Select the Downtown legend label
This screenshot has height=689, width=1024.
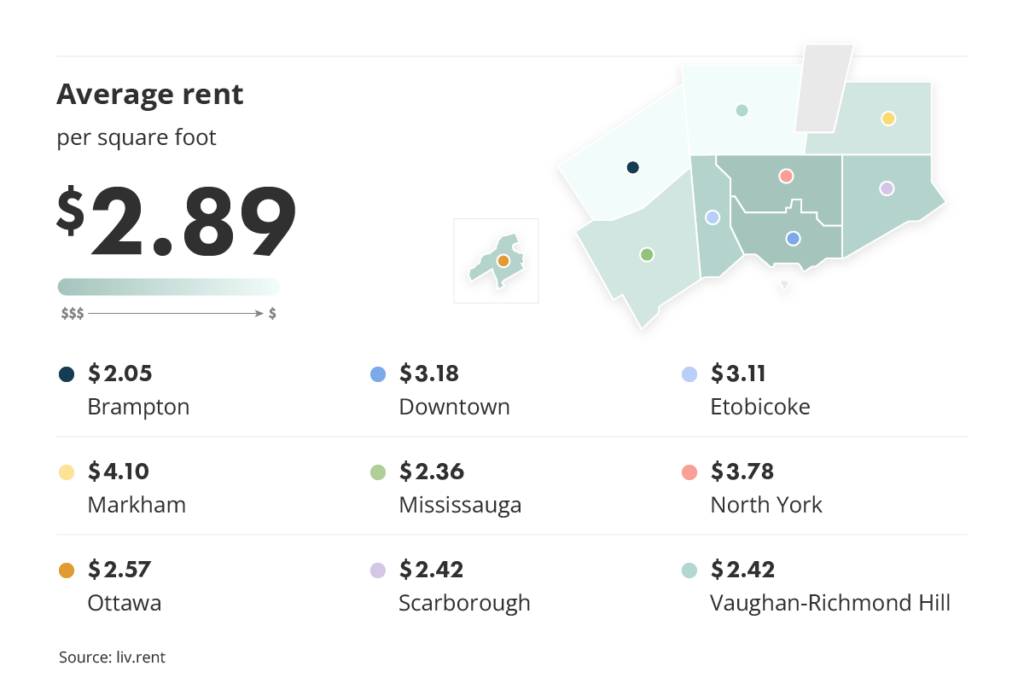coord(454,407)
